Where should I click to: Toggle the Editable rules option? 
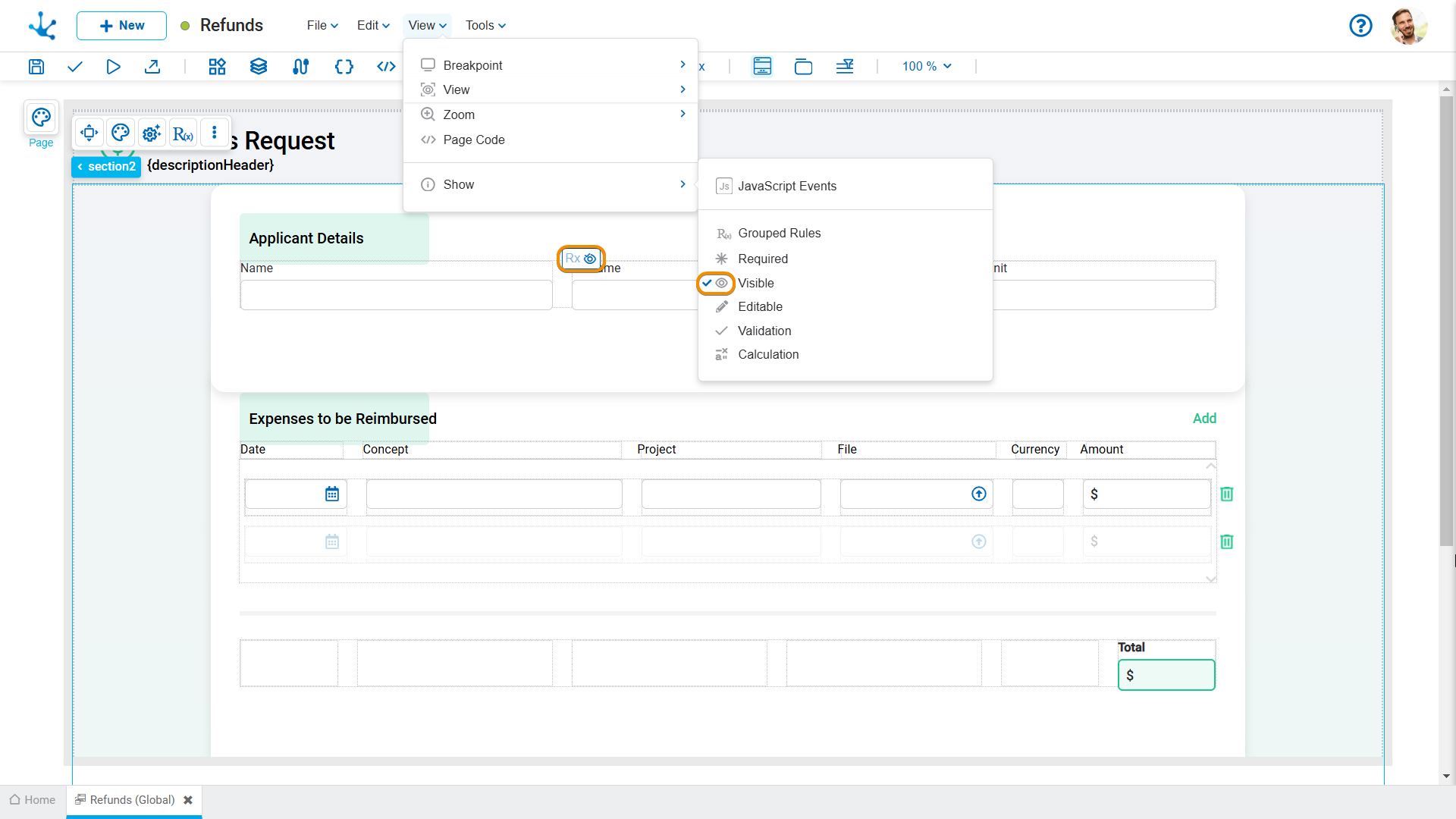coord(760,306)
